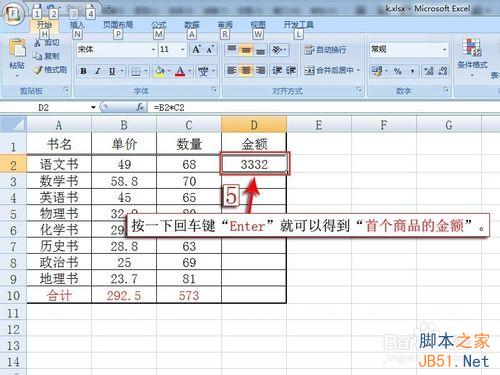The height and width of the screenshot is (375, 500).
Task: Select cell containing 292.5
Action: pos(124,295)
